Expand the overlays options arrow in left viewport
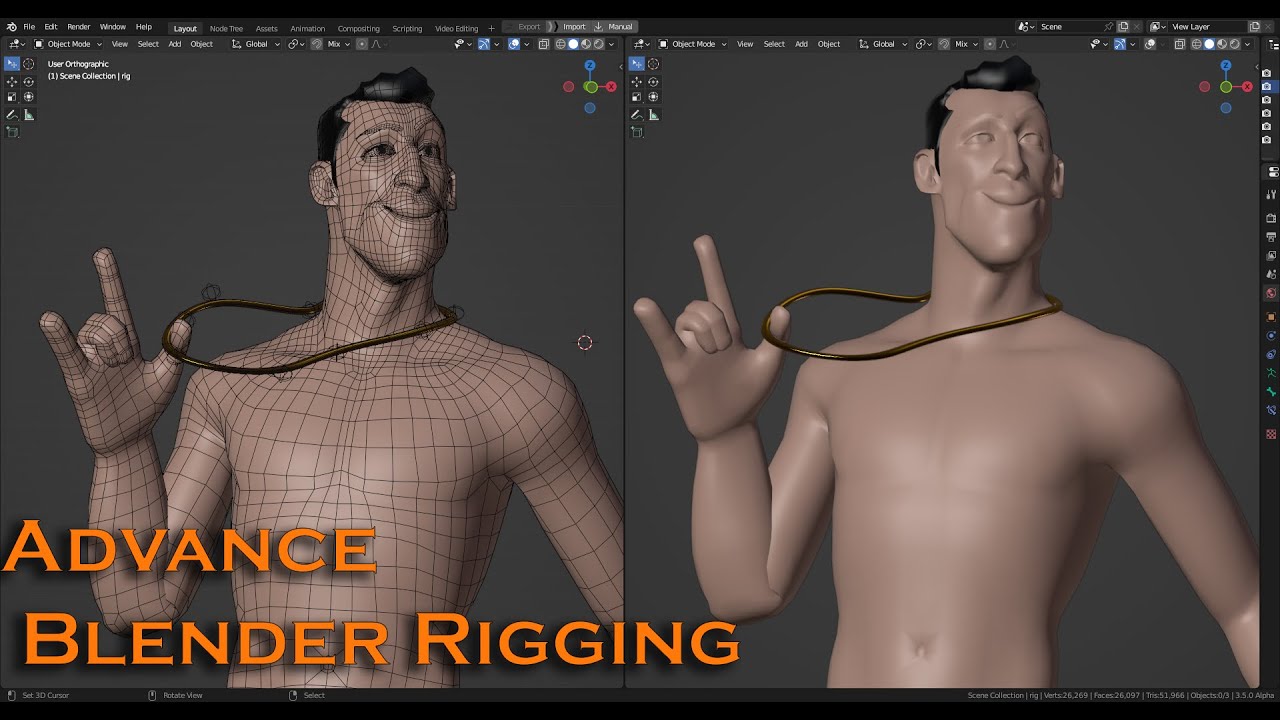Screen dimensions: 1280x720 coord(527,44)
